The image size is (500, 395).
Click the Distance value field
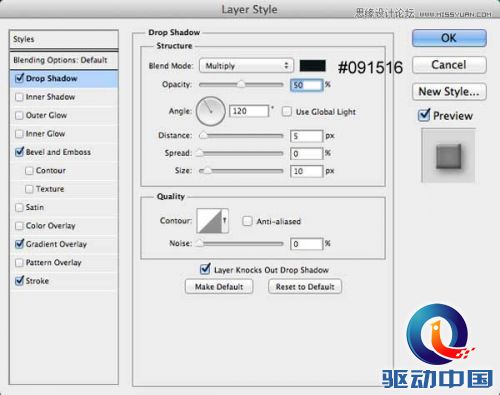(306, 136)
